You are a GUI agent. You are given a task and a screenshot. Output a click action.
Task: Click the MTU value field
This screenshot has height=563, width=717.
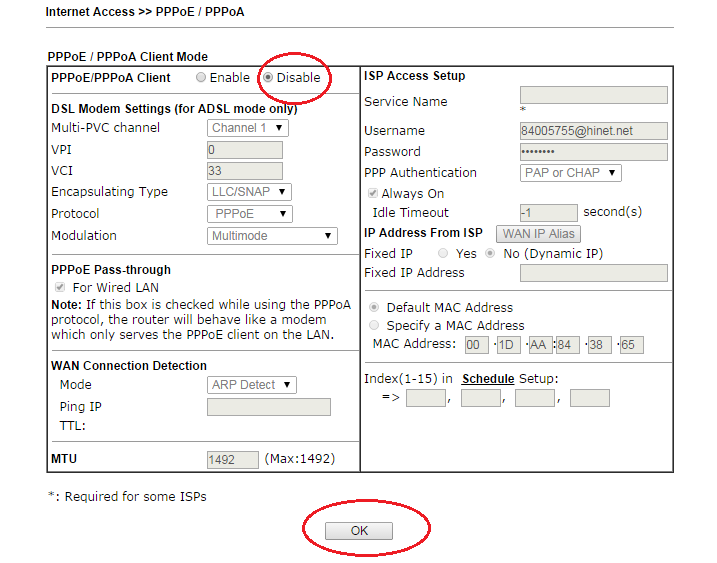232,460
